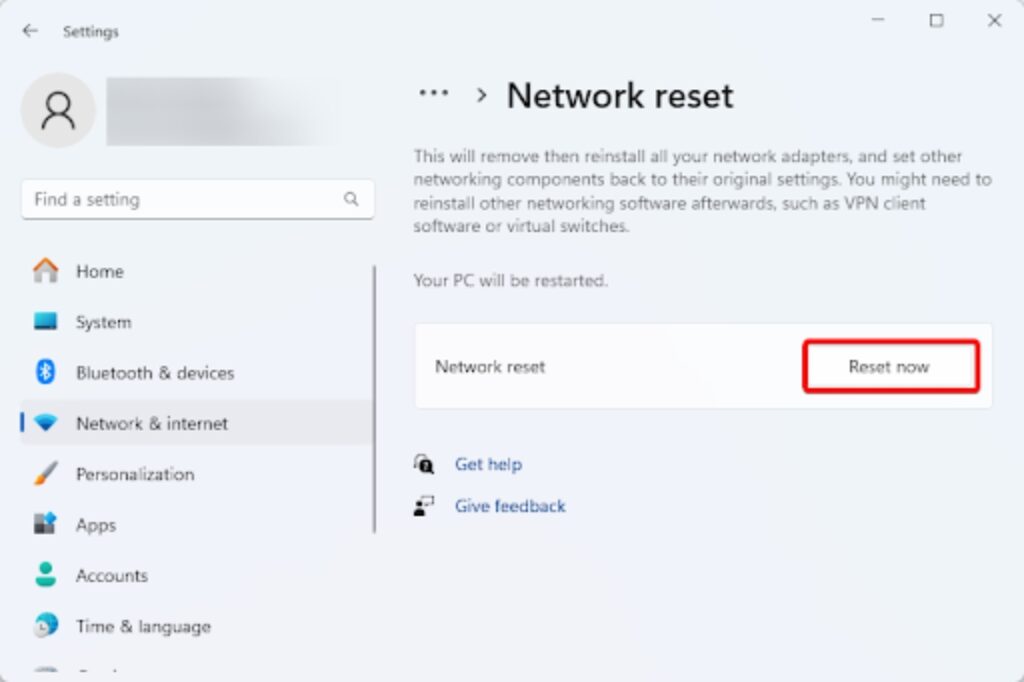Click the back arrow in Settings header
The image size is (1024, 682).
pos(30,31)
